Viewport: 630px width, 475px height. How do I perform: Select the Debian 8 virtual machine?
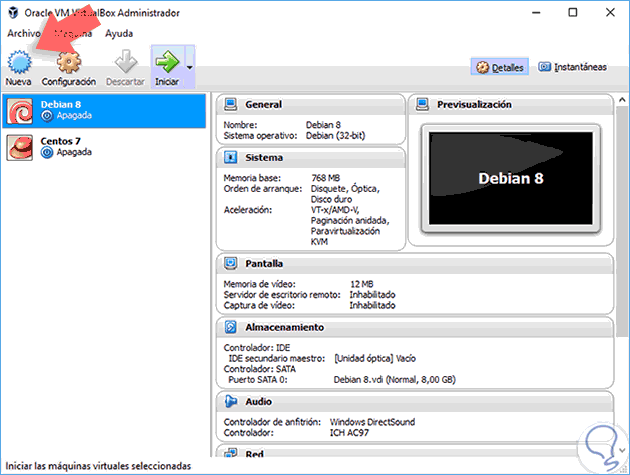click(104, 111)
